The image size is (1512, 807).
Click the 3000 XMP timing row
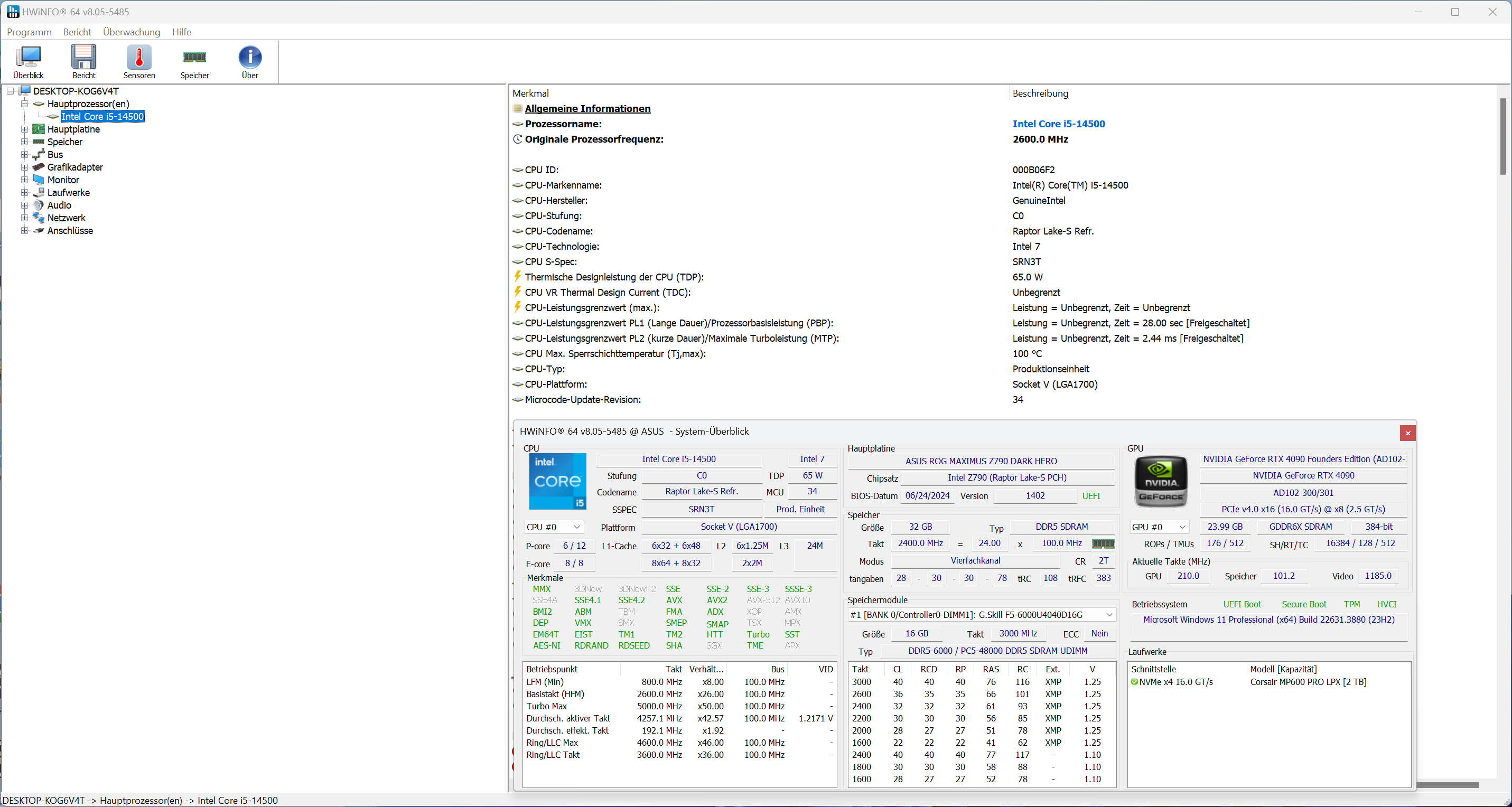(x=982, y=682)
